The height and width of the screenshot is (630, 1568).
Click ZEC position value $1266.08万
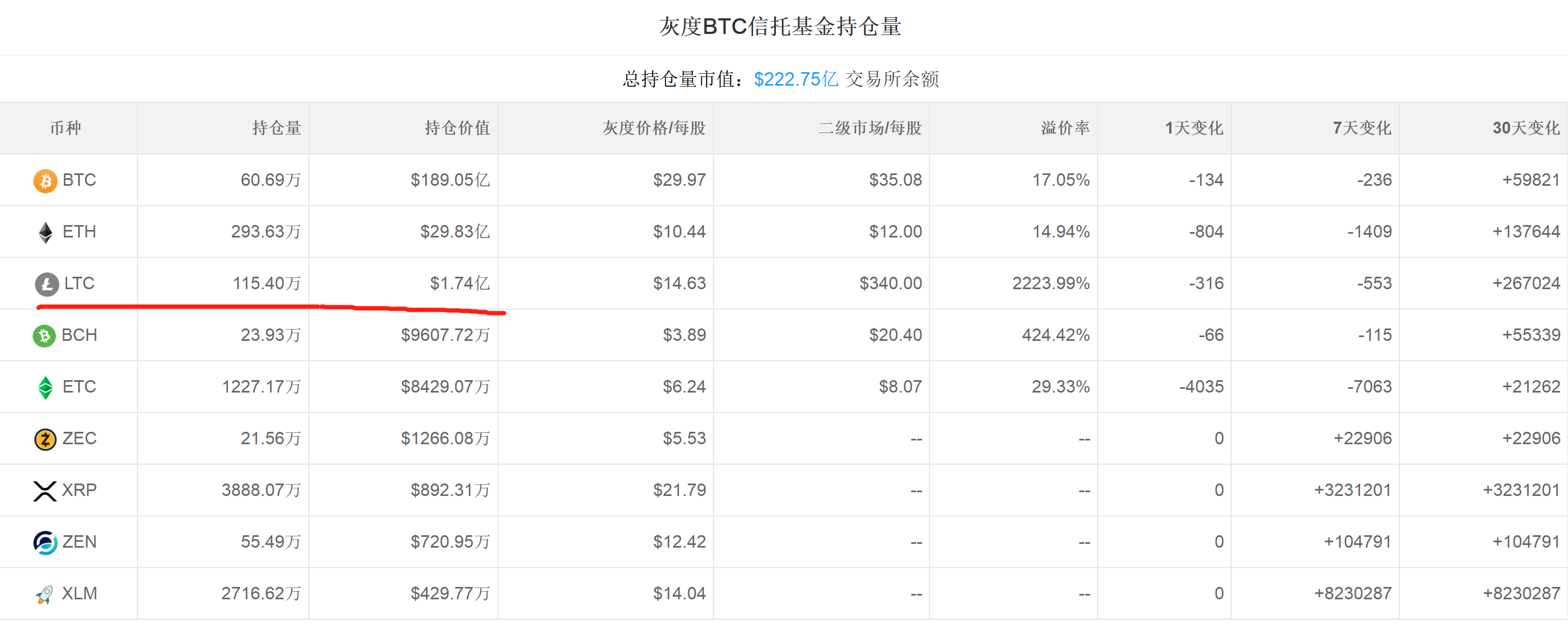(x=446, y=438)
